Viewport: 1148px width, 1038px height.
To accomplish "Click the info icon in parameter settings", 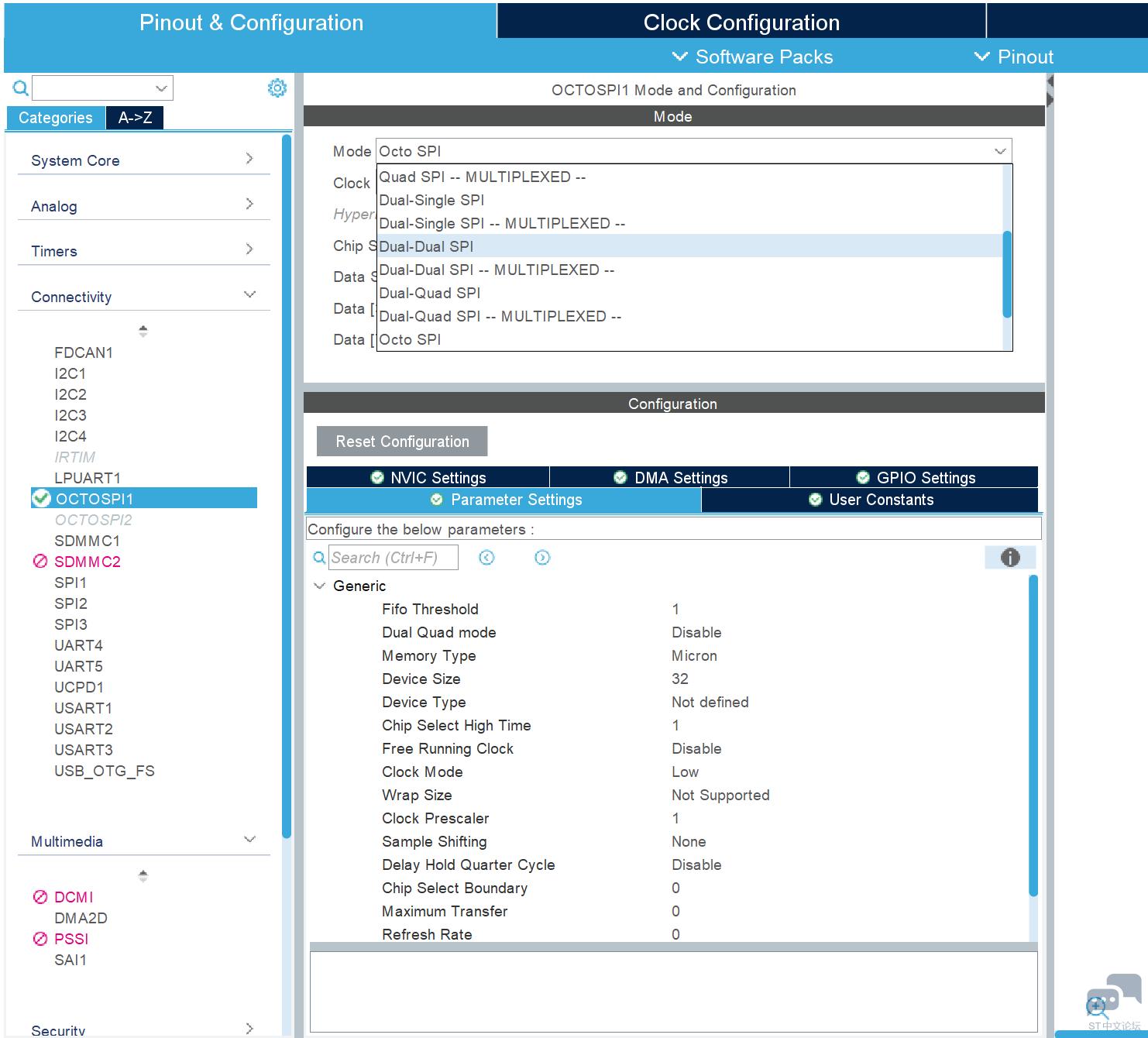I will coord(1009,557).
